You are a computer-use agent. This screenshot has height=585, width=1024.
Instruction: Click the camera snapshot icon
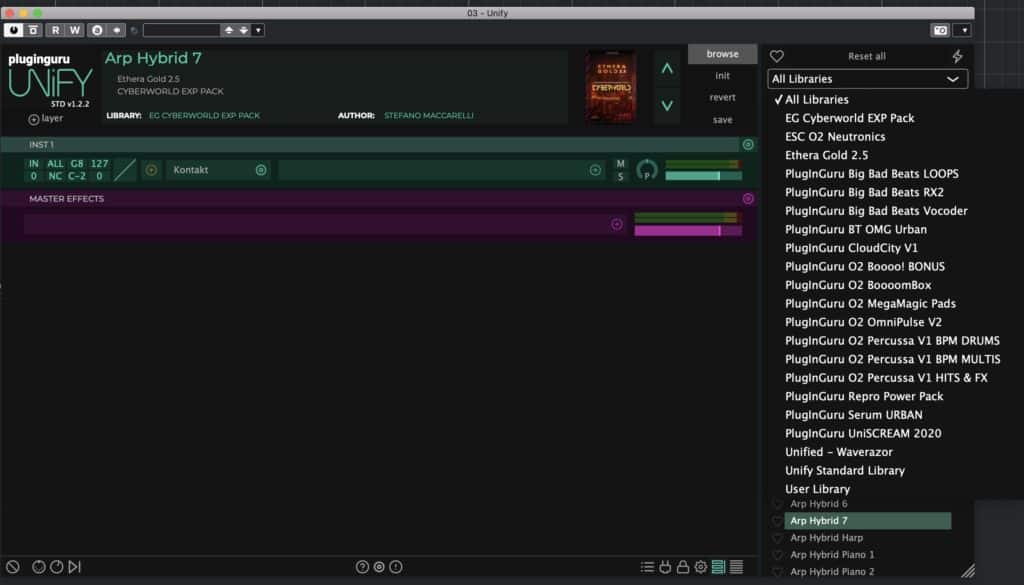940,30
